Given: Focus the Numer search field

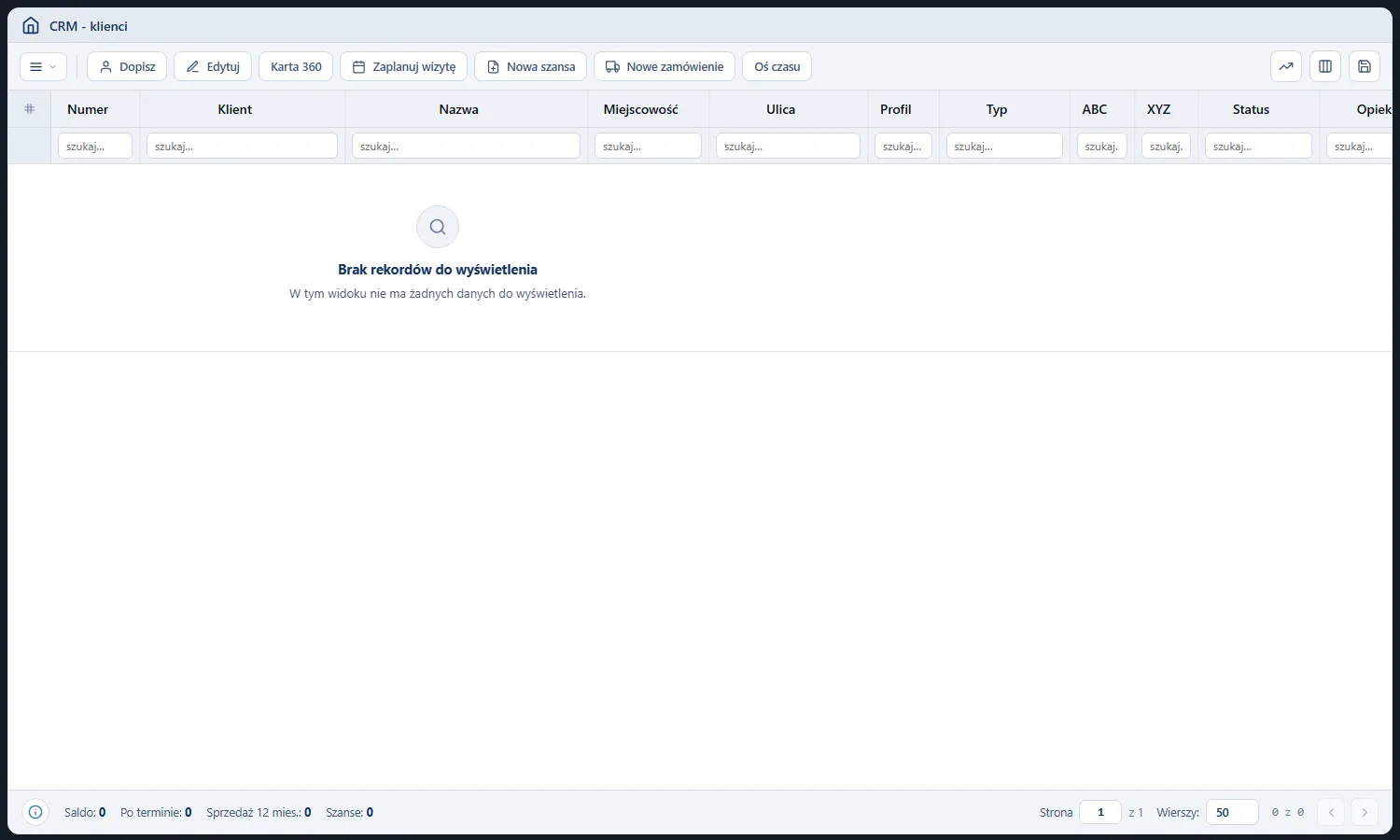Looking at the screenshot, I should [95, 146].
